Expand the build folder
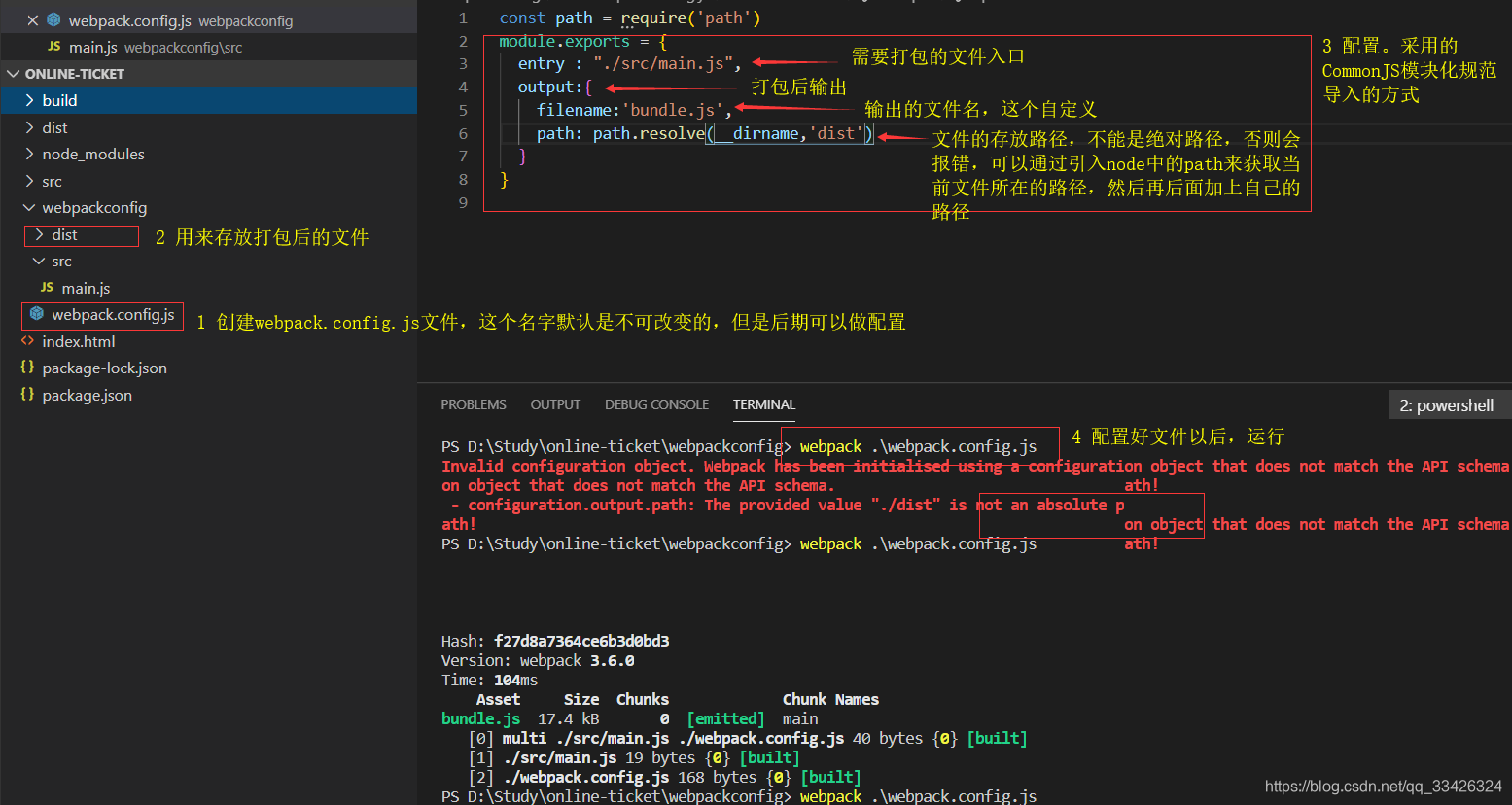 [x=29, y=100]
